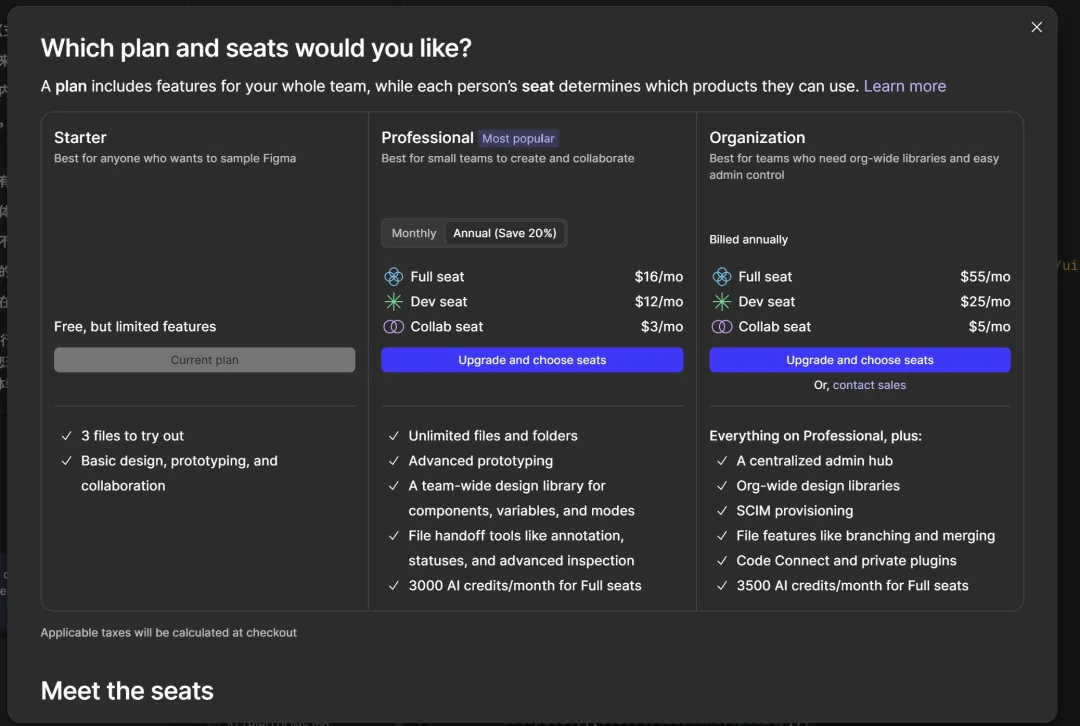Click the Most popular badge
The image size is (1080, 726).
[518, 139]
